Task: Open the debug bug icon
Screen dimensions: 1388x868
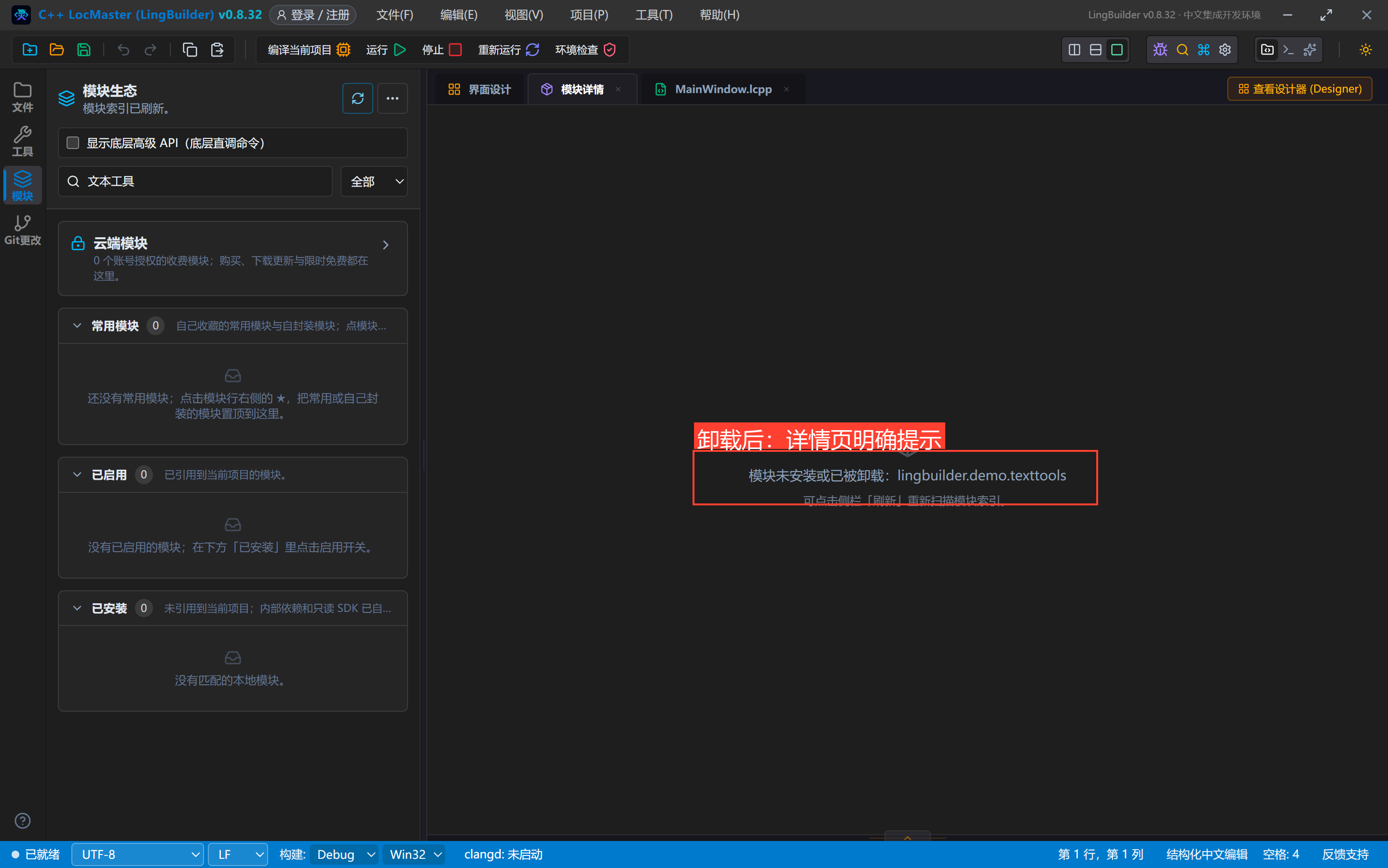Action: coord(1160,50)
